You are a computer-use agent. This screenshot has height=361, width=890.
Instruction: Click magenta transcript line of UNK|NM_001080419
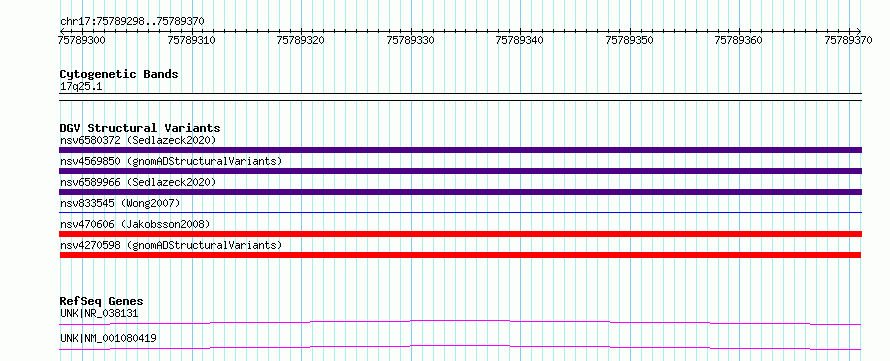[x=460, y=347]
